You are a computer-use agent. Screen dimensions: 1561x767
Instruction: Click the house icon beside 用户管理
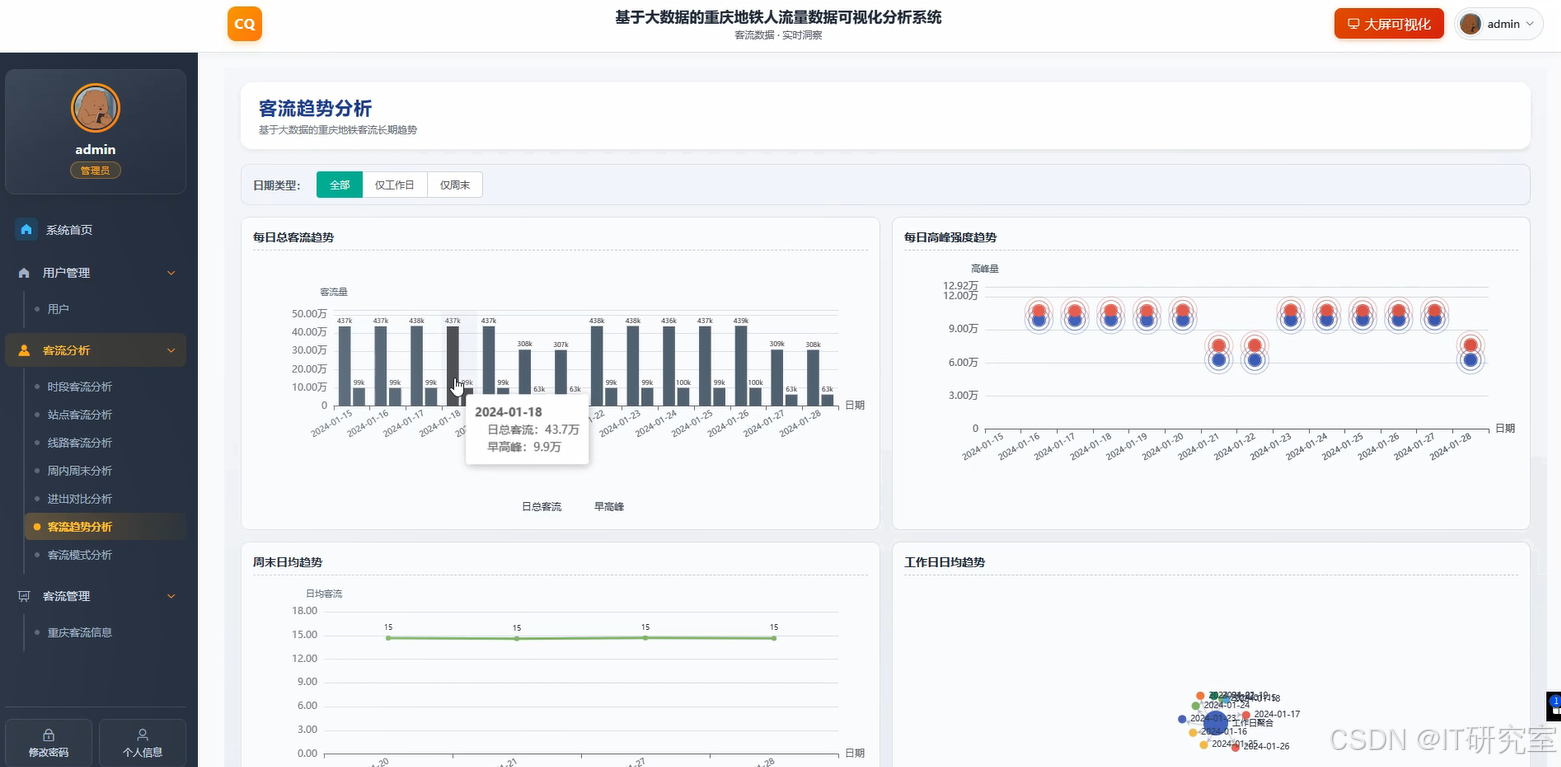(24, 273)
